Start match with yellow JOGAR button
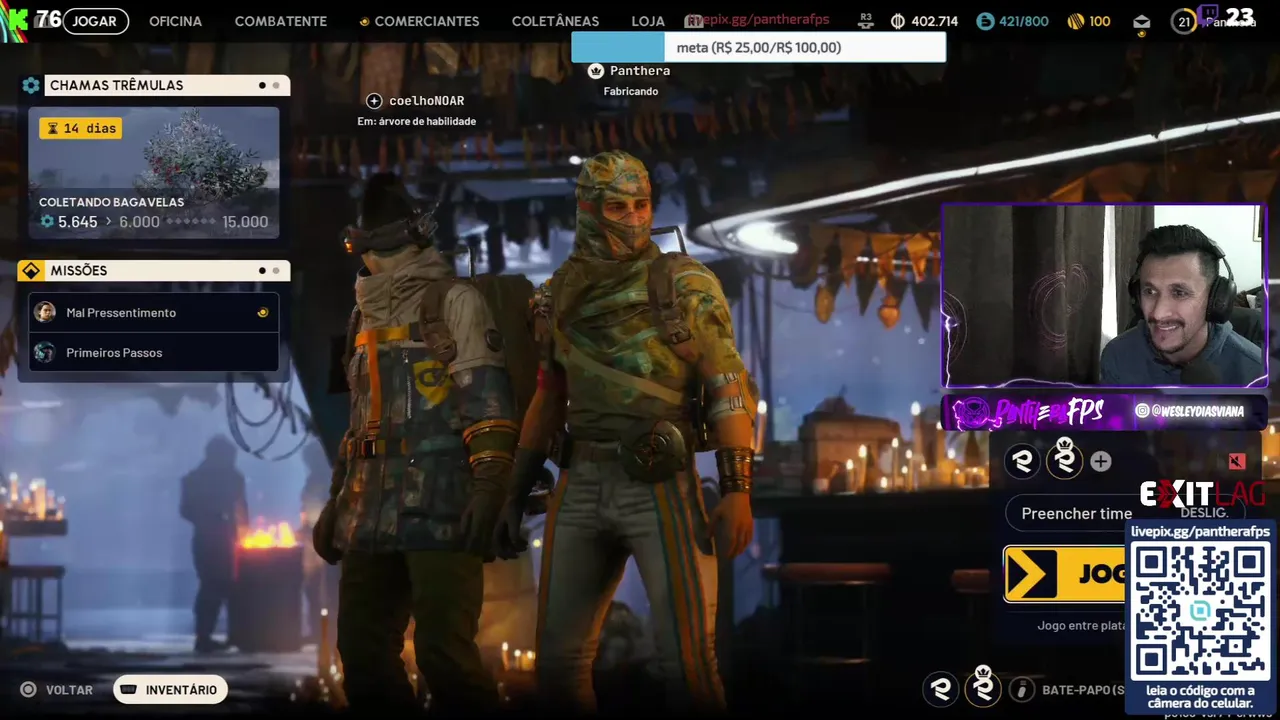Viewport: 1280px width, 720px height. (x=1065, y=574)
